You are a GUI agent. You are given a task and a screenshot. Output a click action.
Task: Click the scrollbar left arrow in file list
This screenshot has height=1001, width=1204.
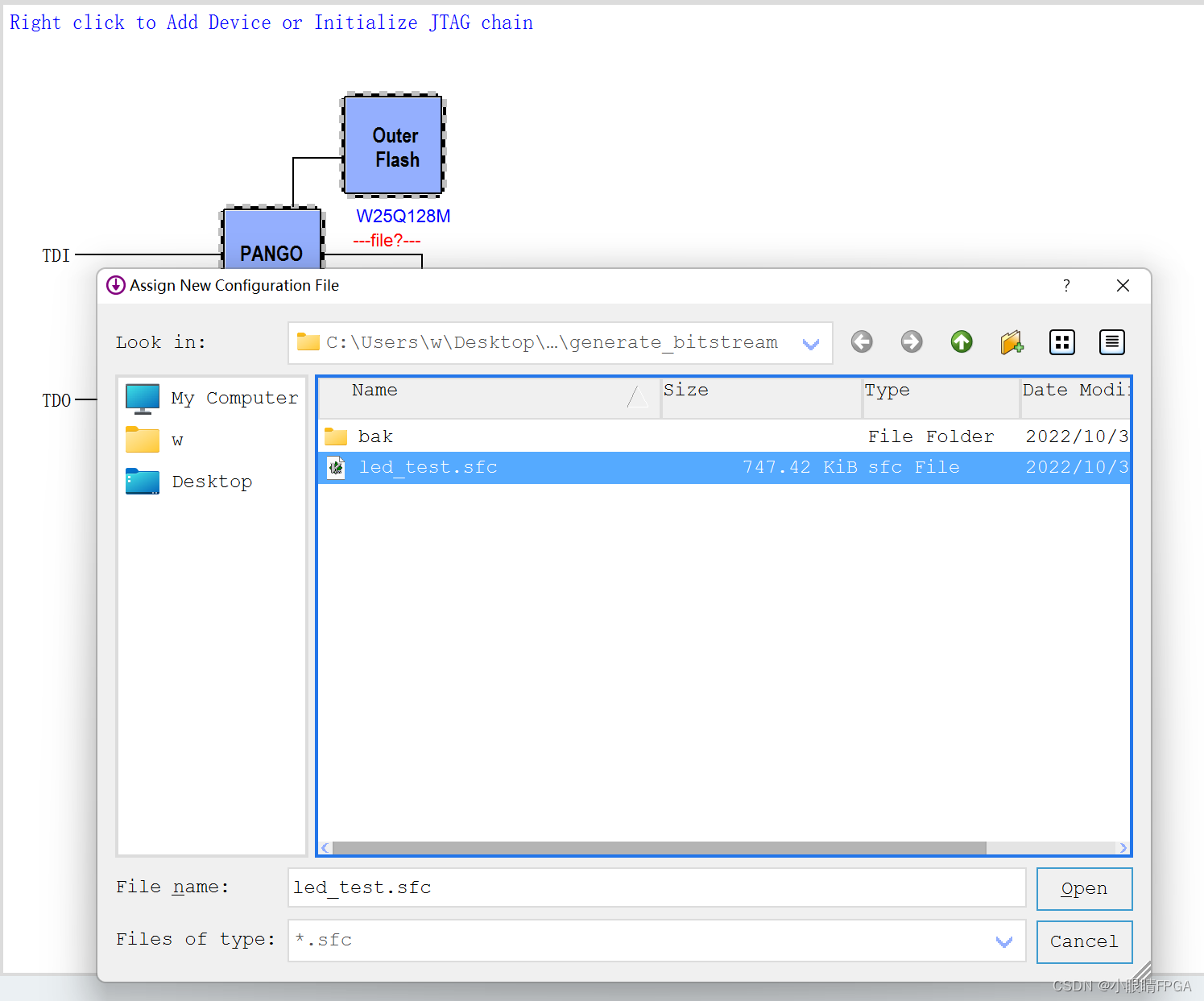click(325, 848)
